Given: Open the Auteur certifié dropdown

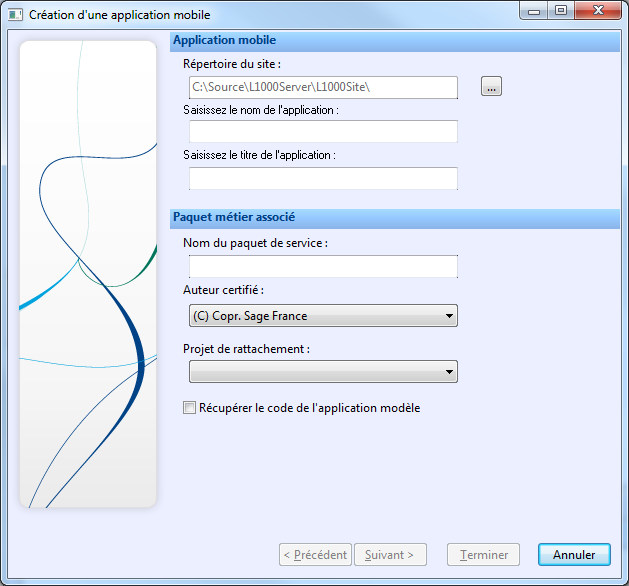Looking at the screenshot, I should click(323, 316).
